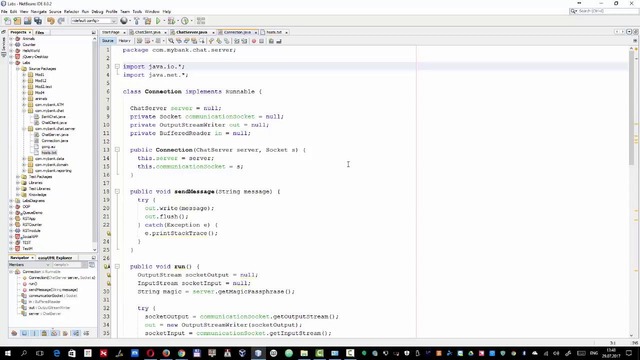Viewport: 640px width, 360px height.
Task: Switch to the ChatServer.java editor tab
Action: click(x=191, y=32)
